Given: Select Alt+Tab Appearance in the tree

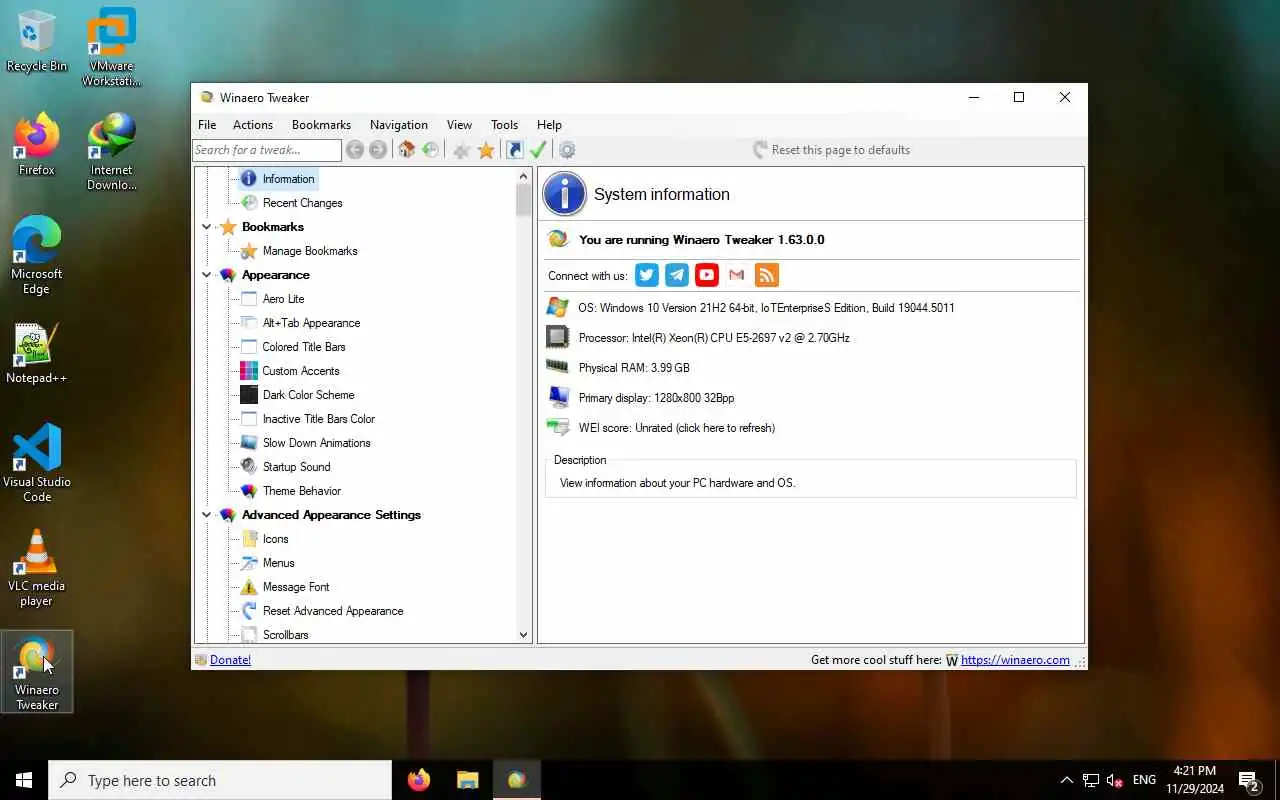Looking at the screenshot, I should 311,323.
